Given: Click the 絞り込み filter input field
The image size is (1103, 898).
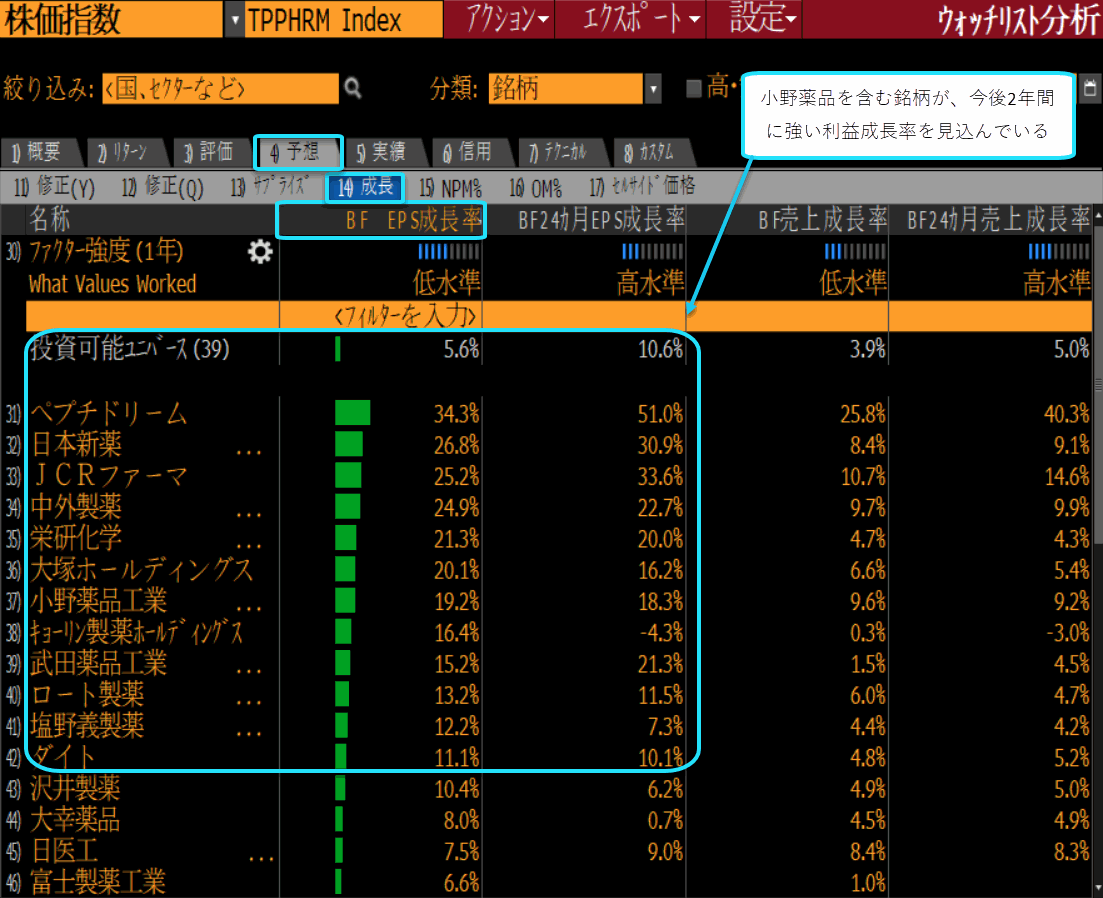Looking at the screenshot, I should pyautogui.click(x=220, y=89).
